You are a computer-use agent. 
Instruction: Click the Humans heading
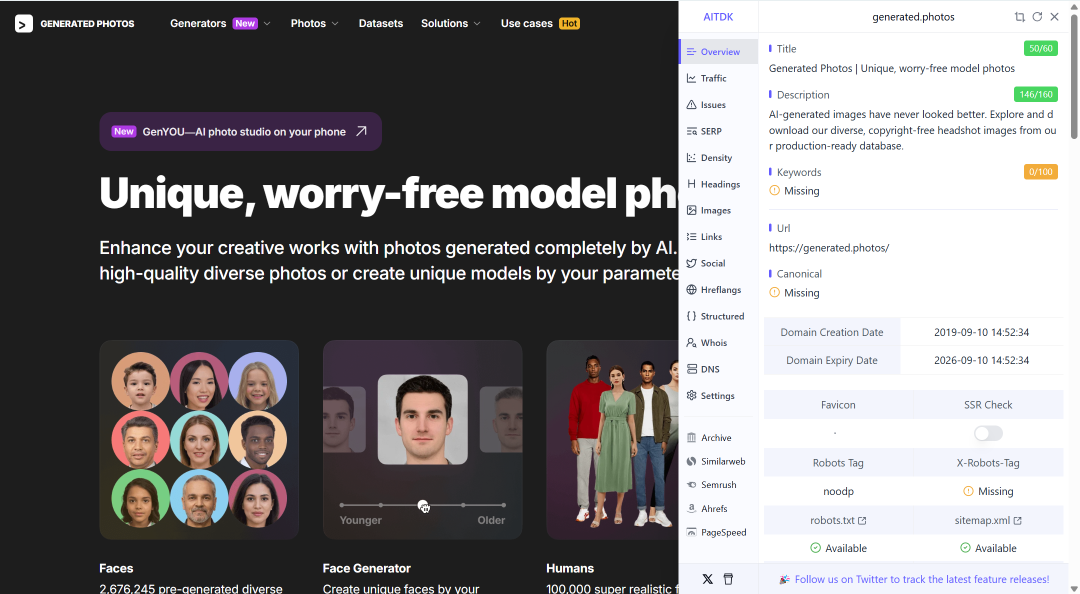click(570, 569)
